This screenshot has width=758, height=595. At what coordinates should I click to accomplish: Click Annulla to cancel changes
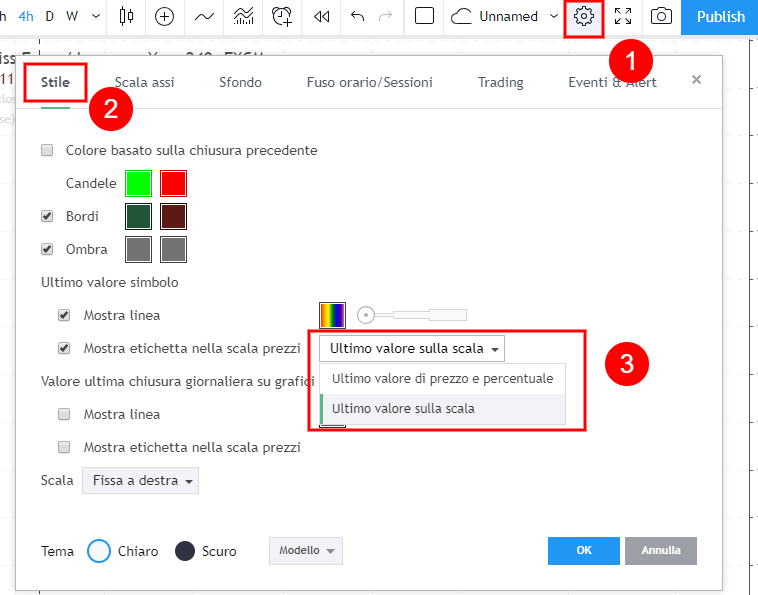(661, 551)
